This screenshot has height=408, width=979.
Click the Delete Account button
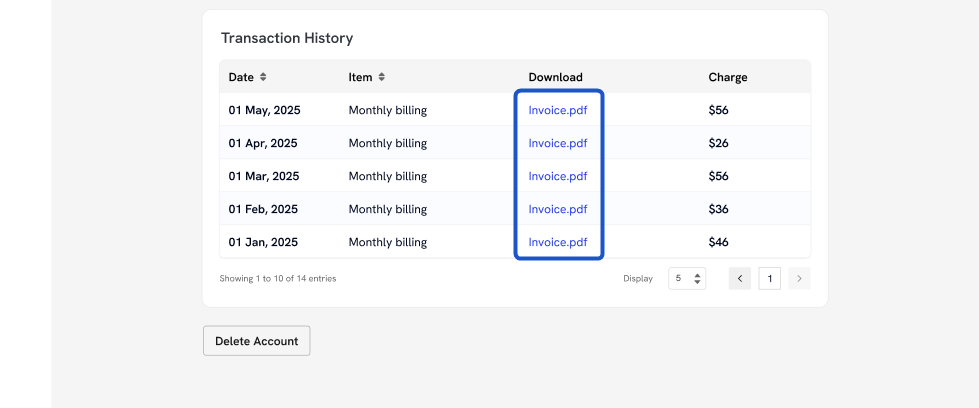tap(256, 341)
